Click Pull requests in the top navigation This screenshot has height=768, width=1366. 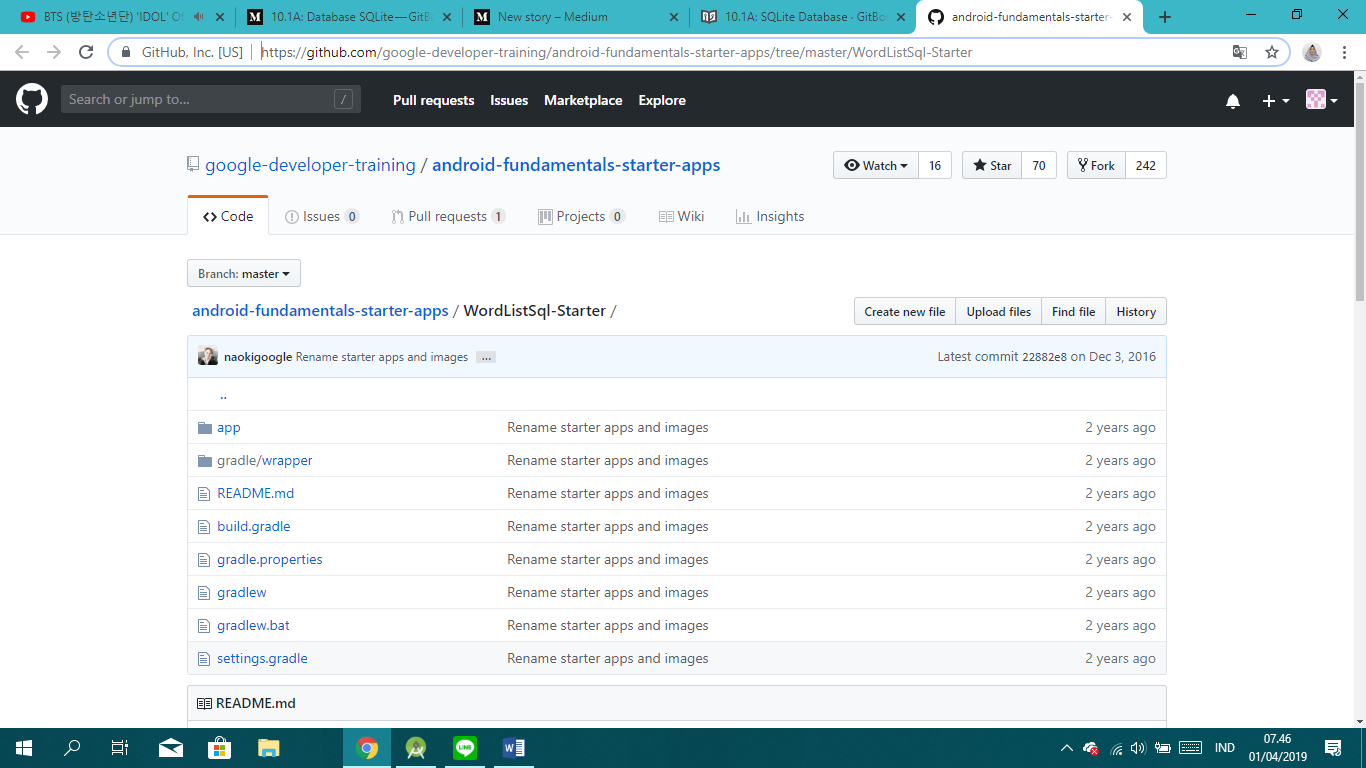click(x=433, y=100)
